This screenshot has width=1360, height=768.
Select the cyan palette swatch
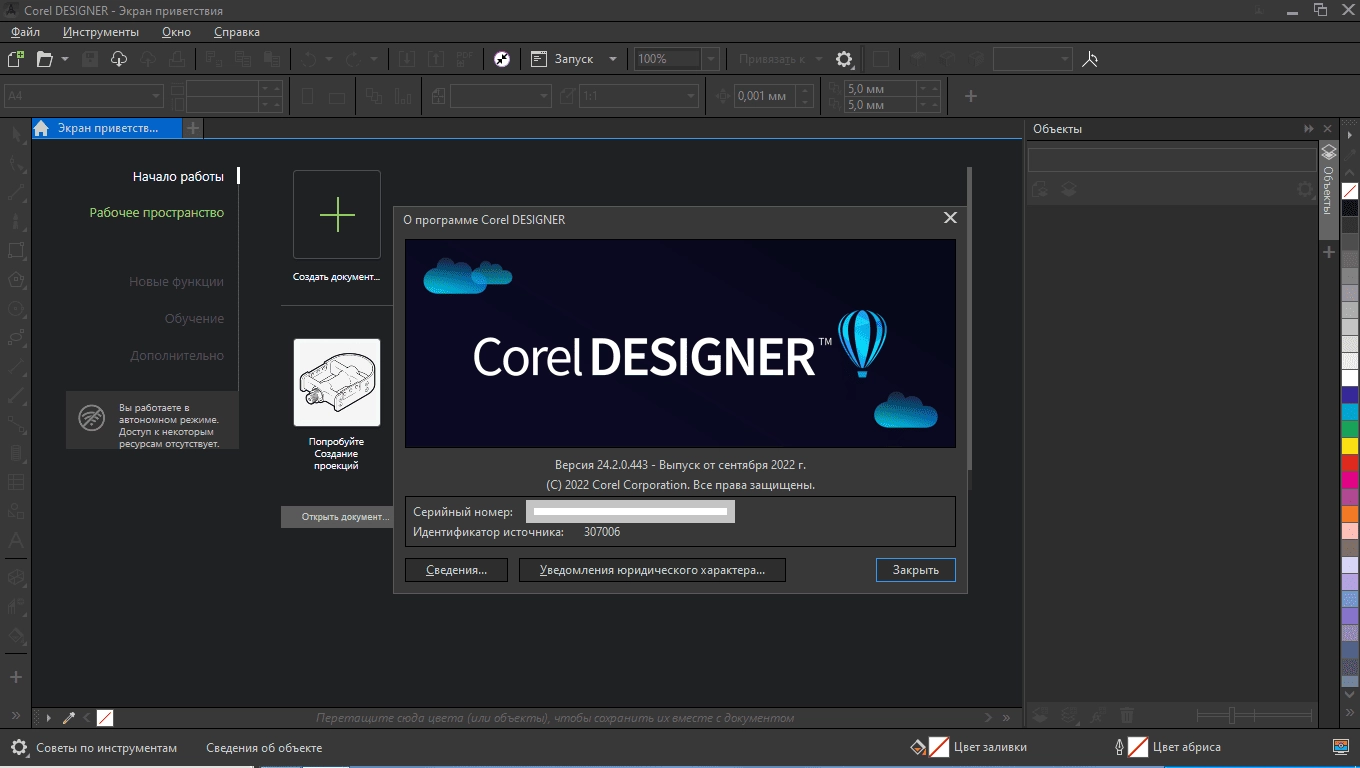pos(1350,412)
